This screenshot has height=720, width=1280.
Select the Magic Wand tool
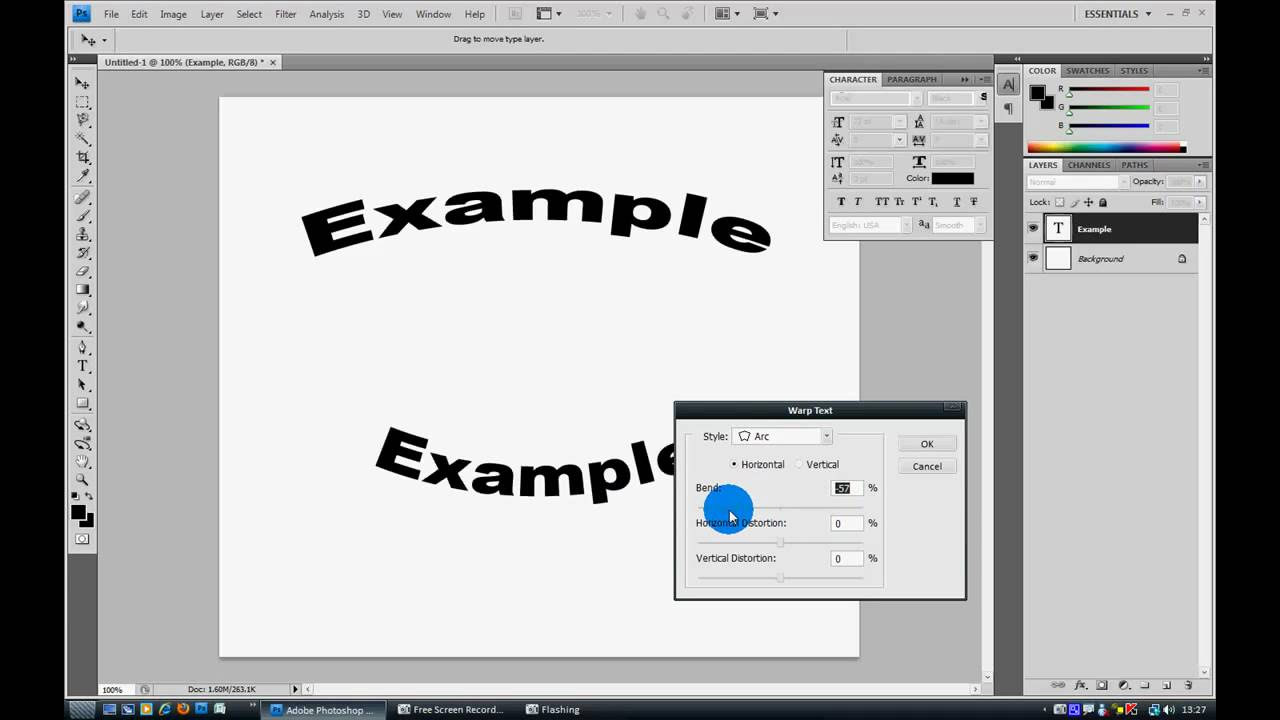[x=83, y=139]
